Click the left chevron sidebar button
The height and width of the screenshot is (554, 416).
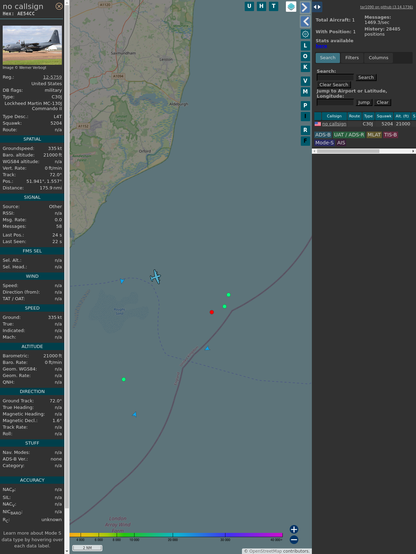[305, 22]
